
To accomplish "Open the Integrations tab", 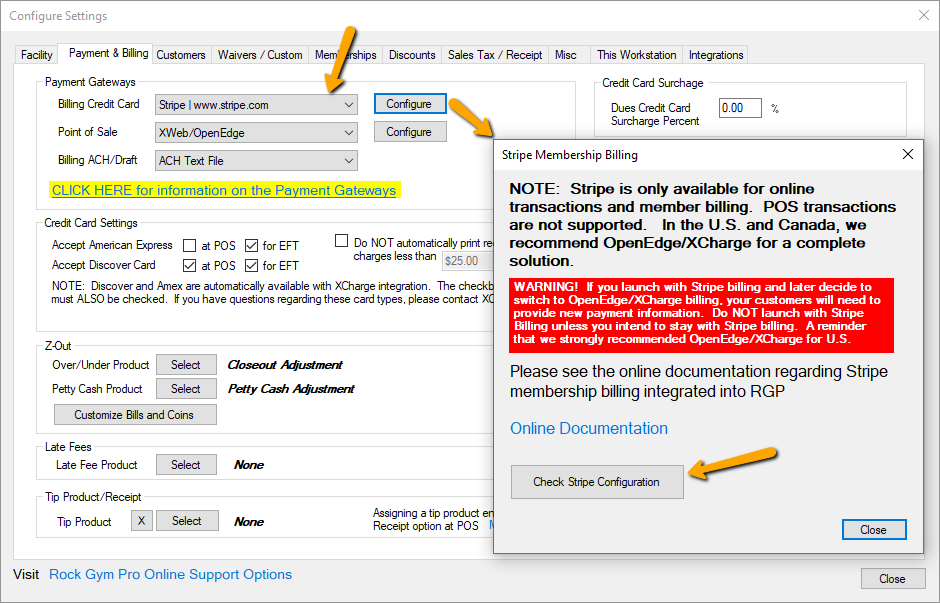I will [716, 55].
